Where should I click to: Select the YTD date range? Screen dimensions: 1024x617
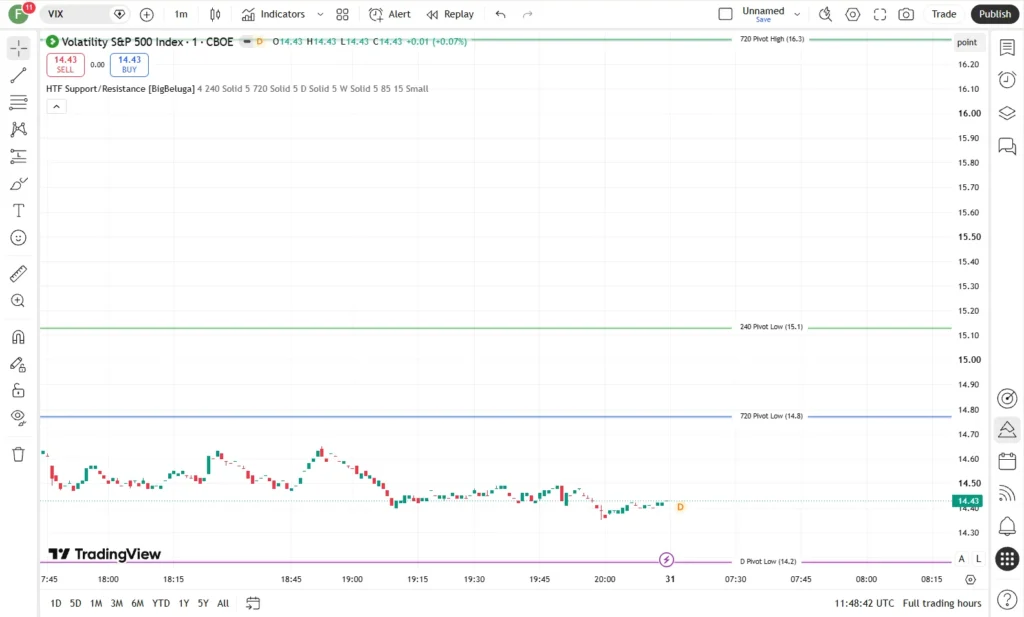pos(161,603)
